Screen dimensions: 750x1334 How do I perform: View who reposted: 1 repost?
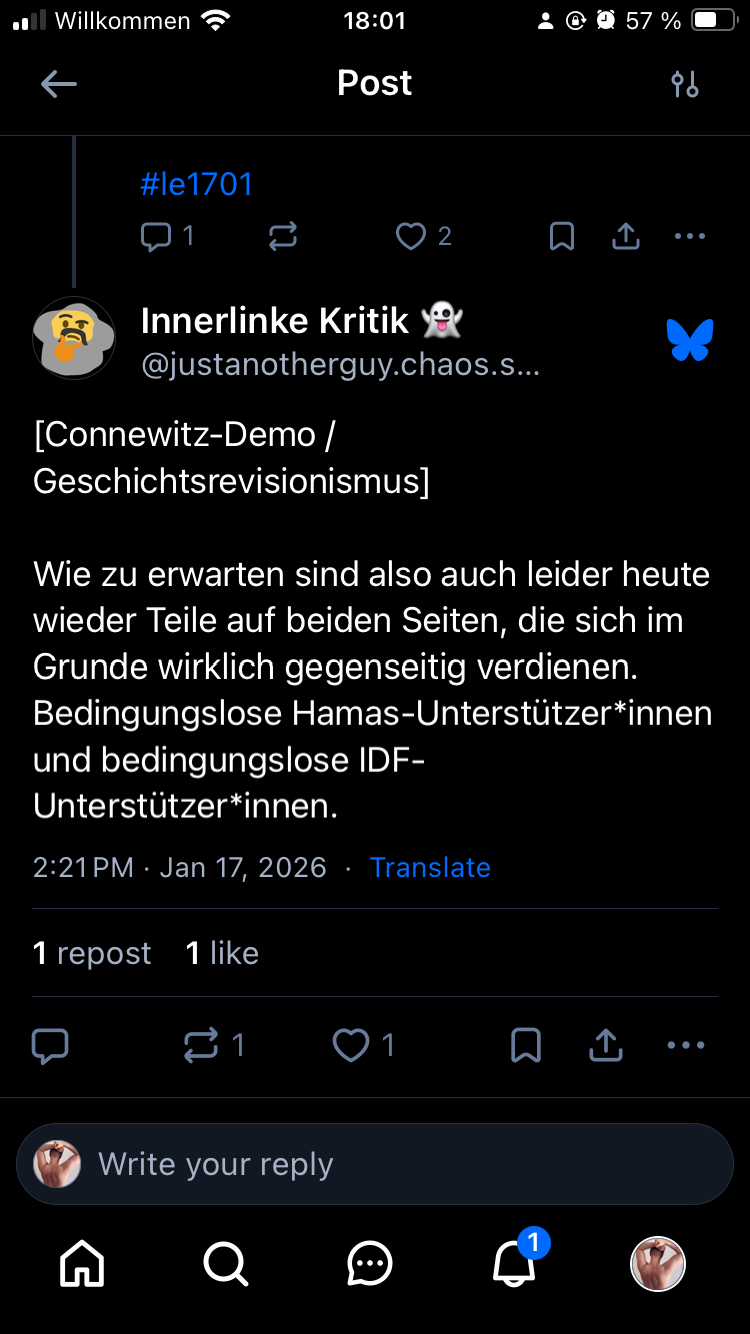(x=92, y=953)
